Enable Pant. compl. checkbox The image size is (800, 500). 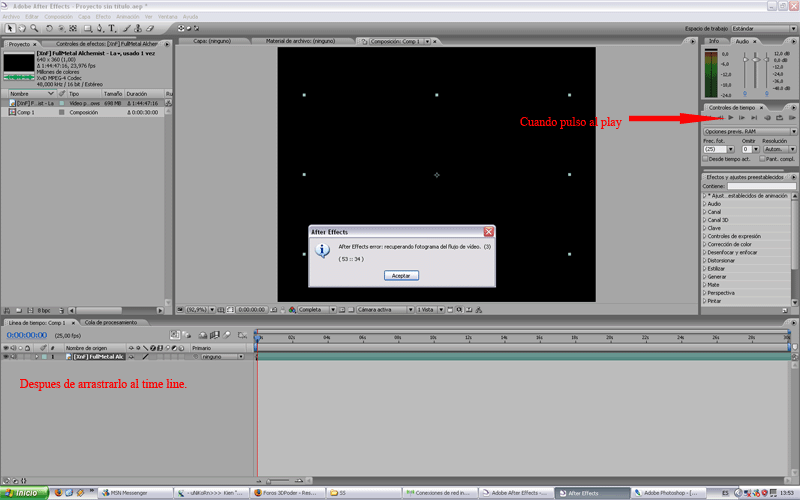pyautogui.click(x=762, y=159)
